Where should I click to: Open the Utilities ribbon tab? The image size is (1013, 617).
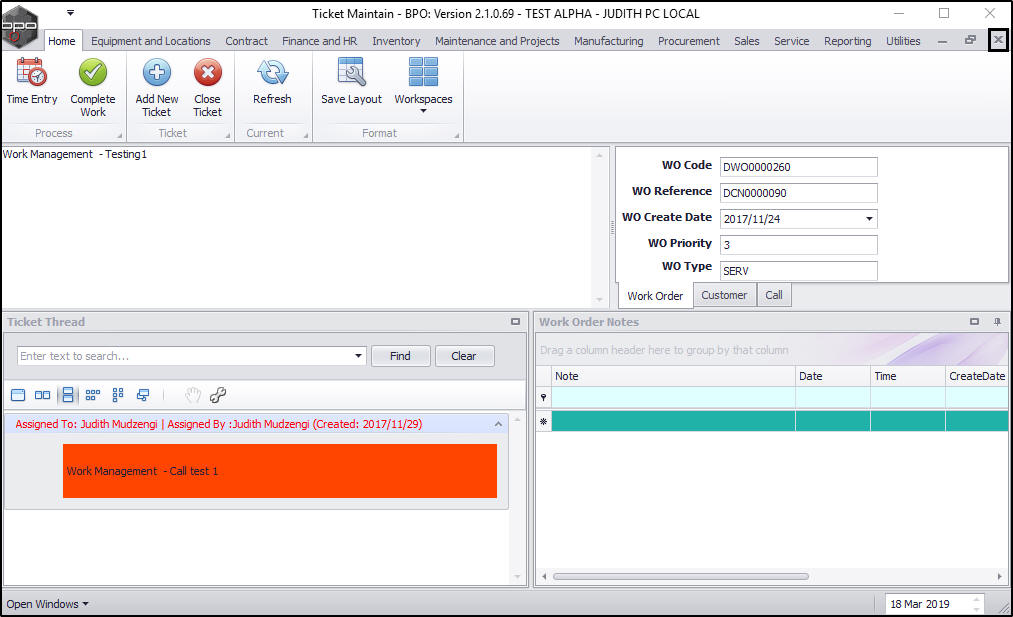pyautogui.click(x=903, y=41)
